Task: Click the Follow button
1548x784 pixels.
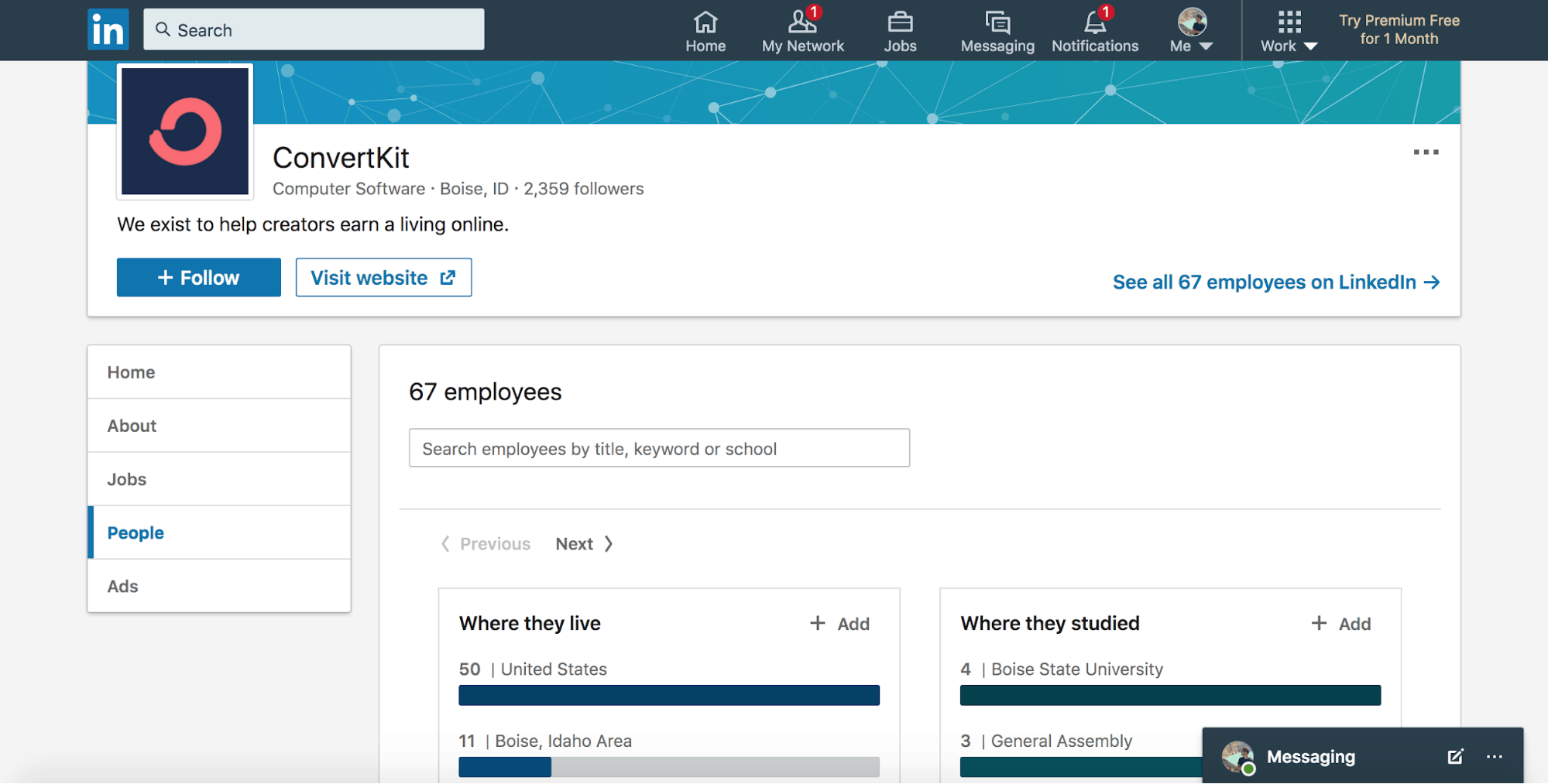Action: click(199, 277)
